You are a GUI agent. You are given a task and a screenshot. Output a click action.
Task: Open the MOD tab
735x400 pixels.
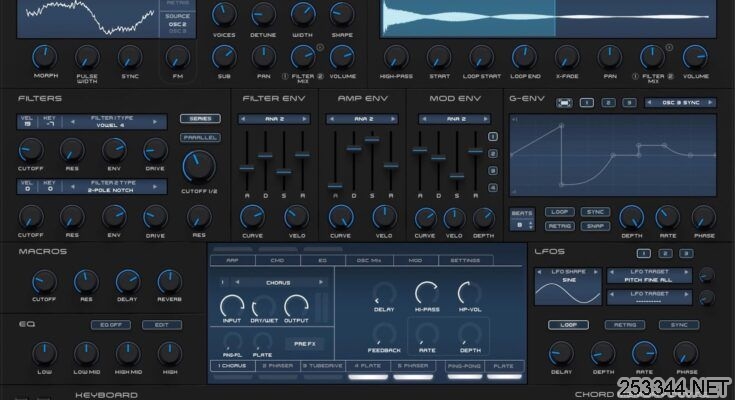click(x=415, y=260)
